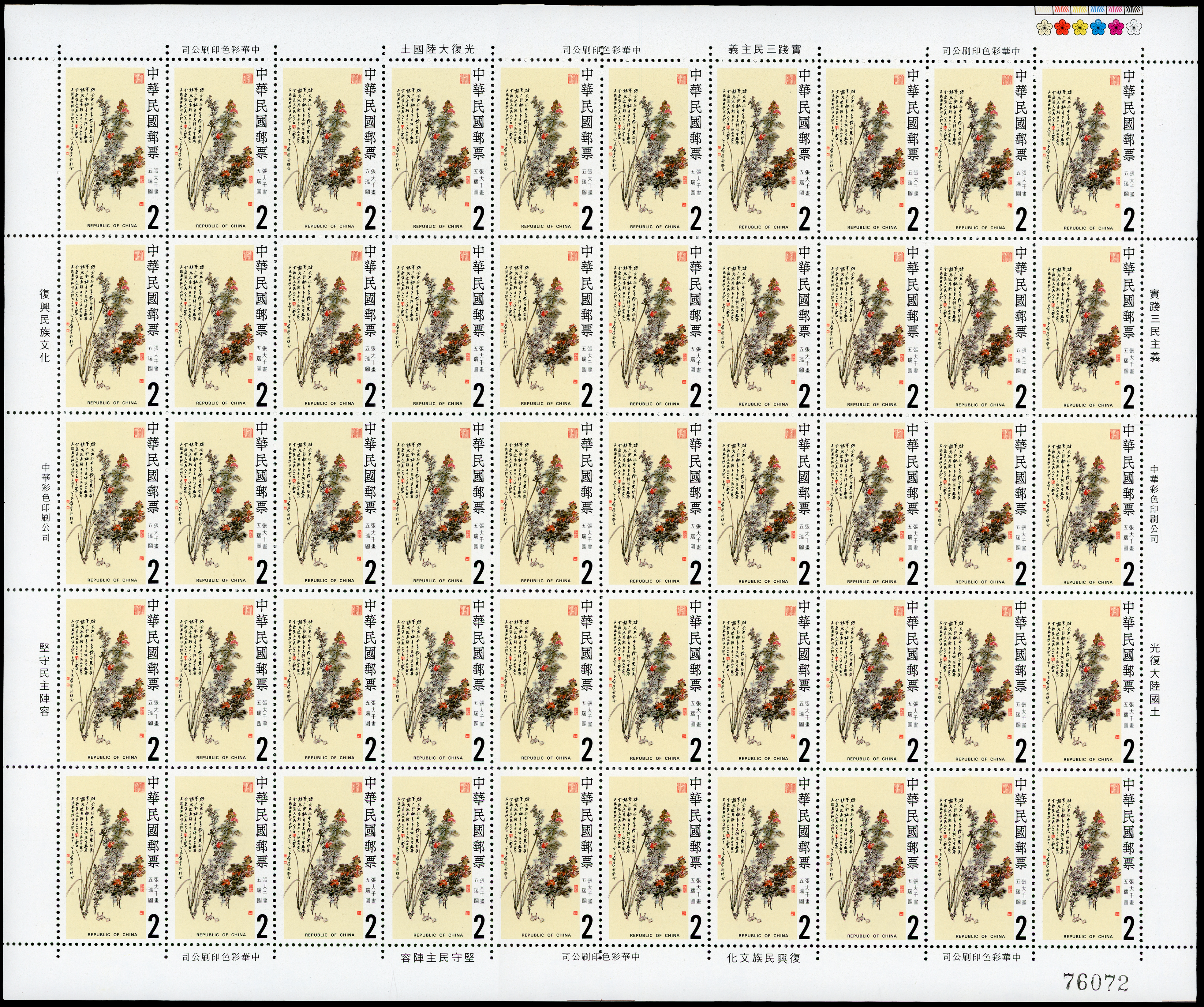The width and height of the screenshot is (1204, 1007).
Task: Click the cream plum blossom color mark
Action: coord(1045,28)
